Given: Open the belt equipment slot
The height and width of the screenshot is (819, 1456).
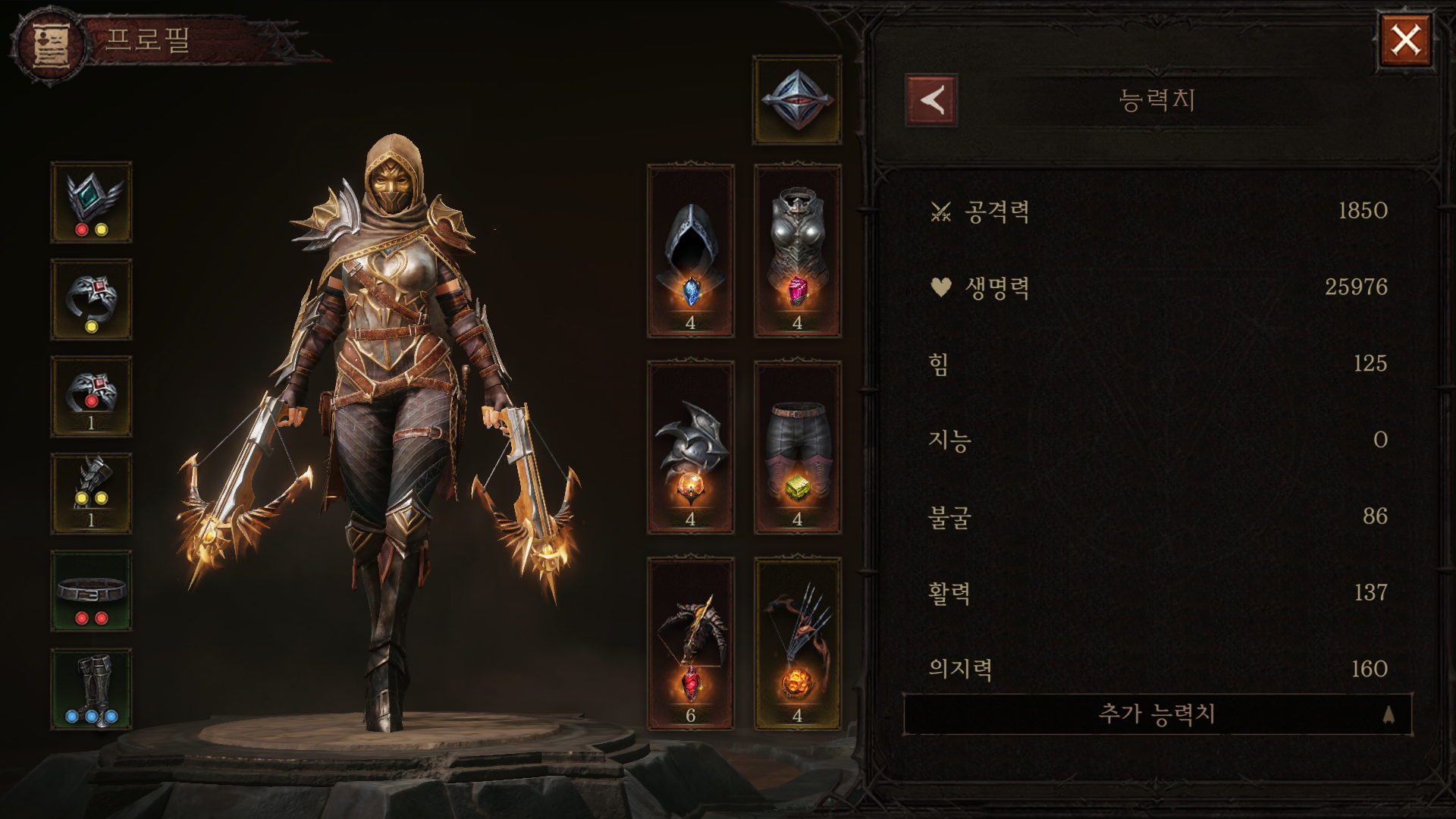Looking at the screenshot, I should point(91,591).
